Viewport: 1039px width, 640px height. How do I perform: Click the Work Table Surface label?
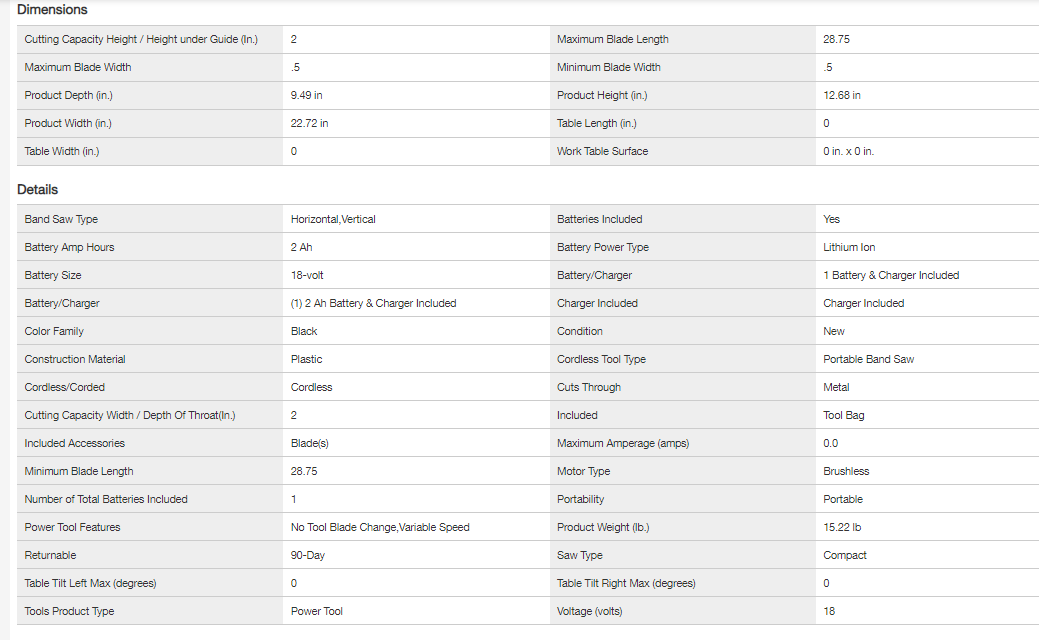pyautogui.click(x=602, y=151)
